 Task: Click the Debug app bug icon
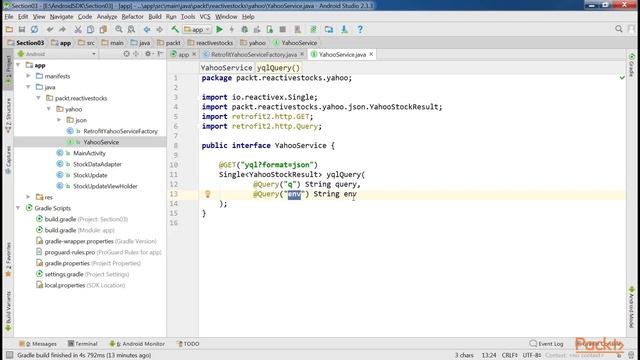point(244,29)
